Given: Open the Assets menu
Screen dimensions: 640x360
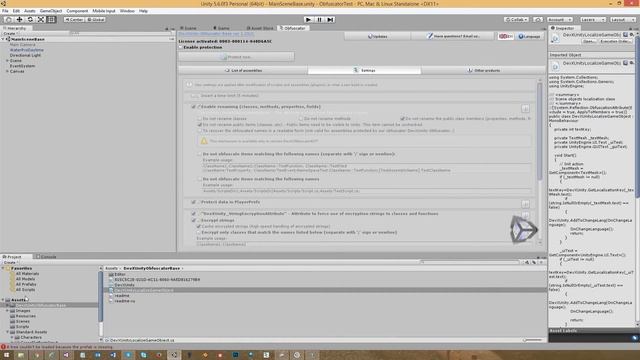Looking at the screenshot, I should 29,11.
